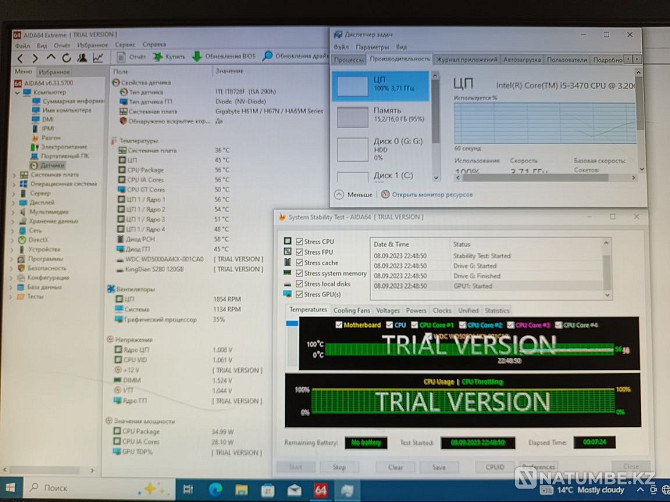
Task: Expand the Дисплей tree node
Action: coord(14,203)
